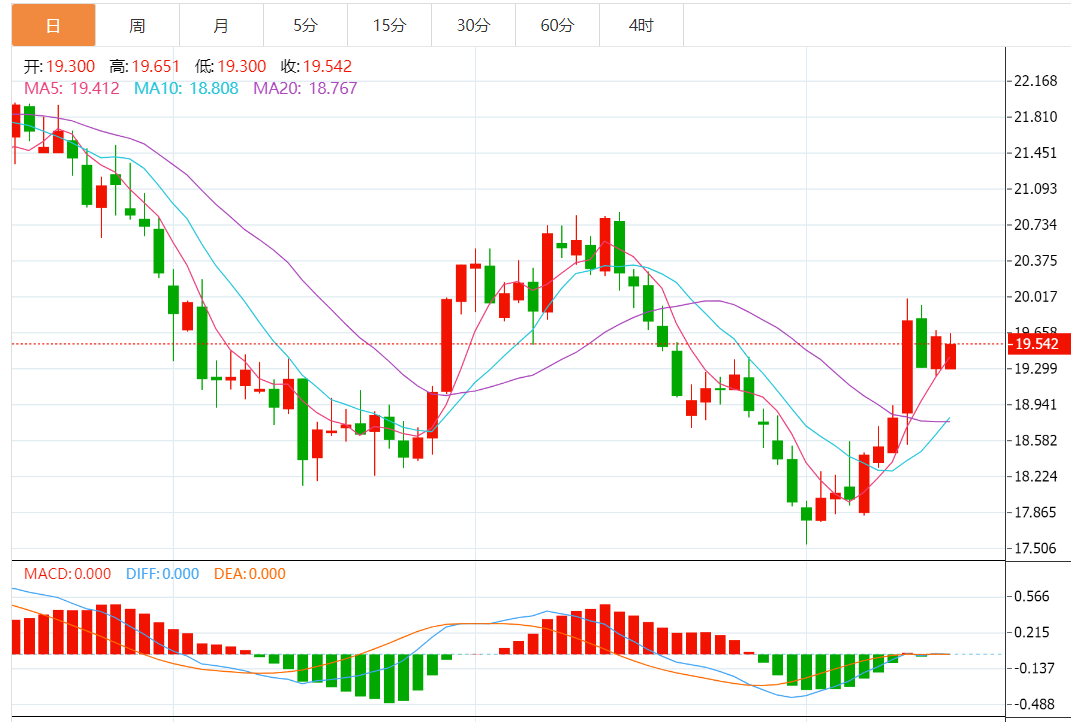Click the 0.566 MACD axis label
This screenshot has height=722, width=1071.
1031,596
